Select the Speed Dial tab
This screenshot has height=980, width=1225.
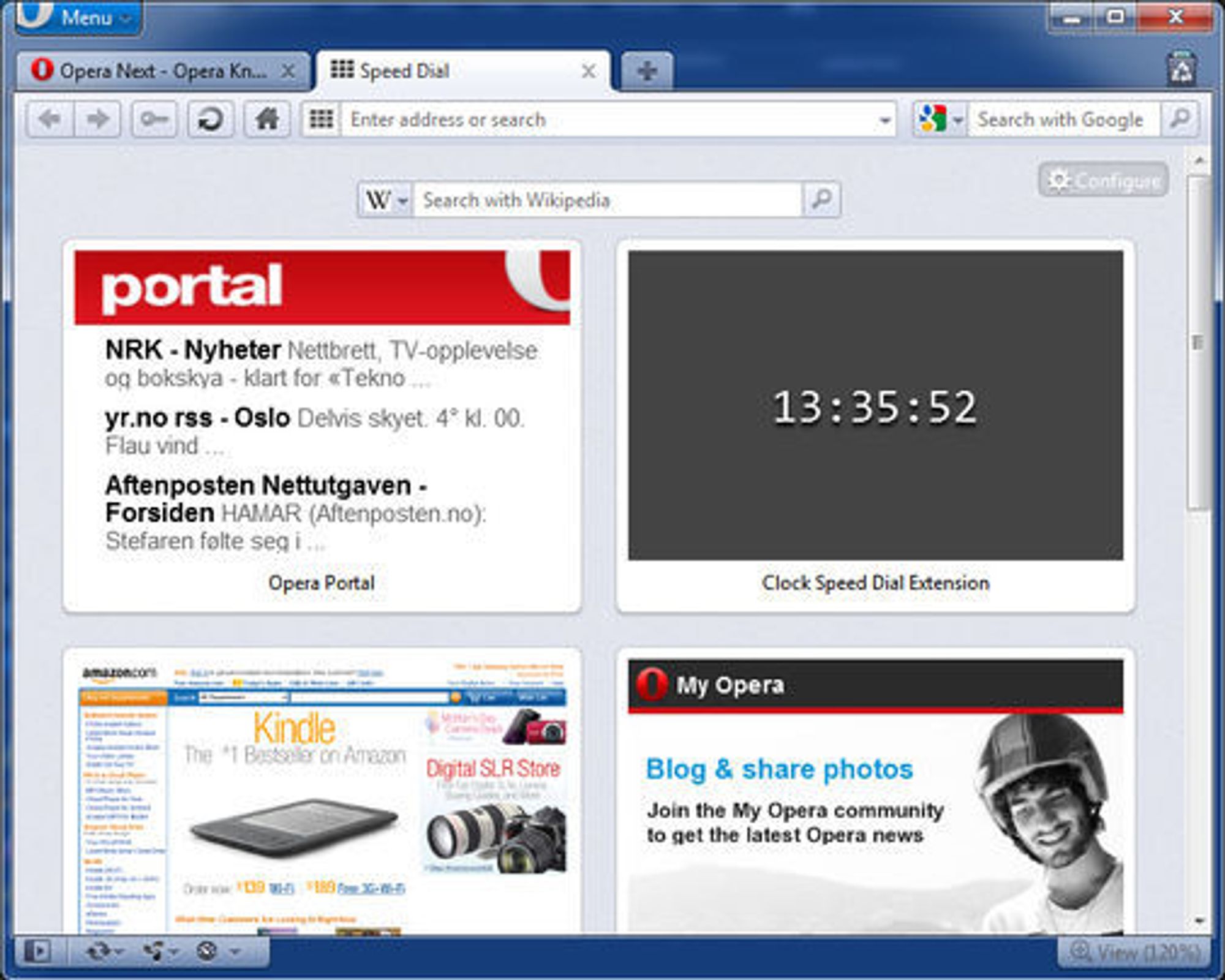[x=464, y=71]
